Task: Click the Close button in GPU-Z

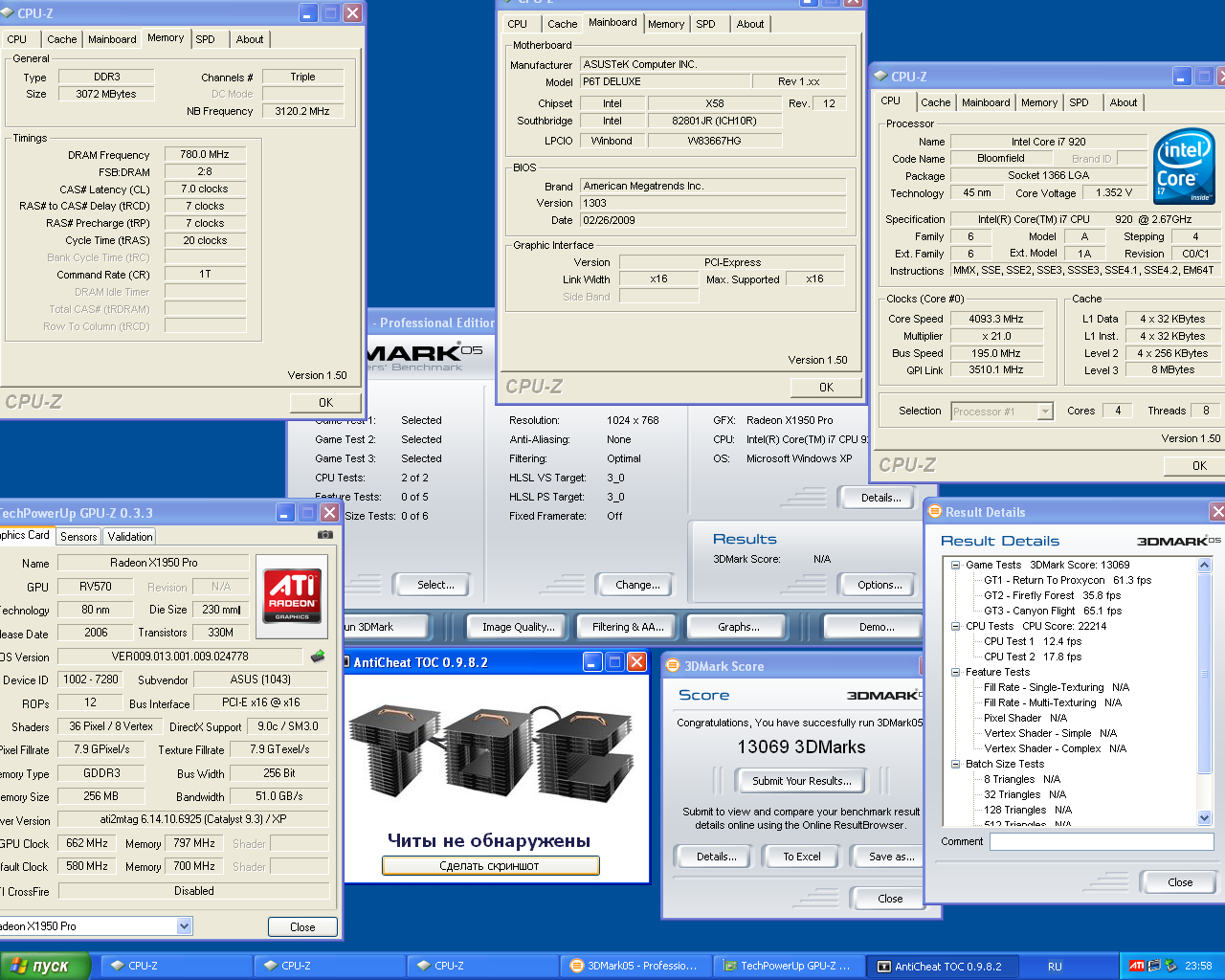Action: [x=302, y=926]
